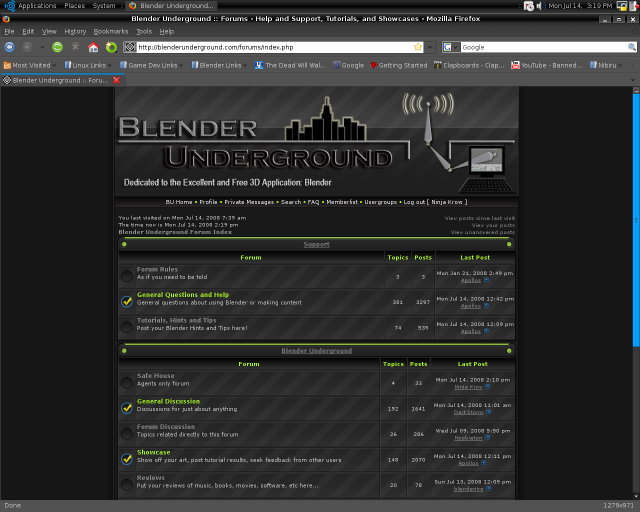The height and width of the screenshot is (512, 640).
Task: Open the Applications menu in top panel
Action: click(37, 6)
